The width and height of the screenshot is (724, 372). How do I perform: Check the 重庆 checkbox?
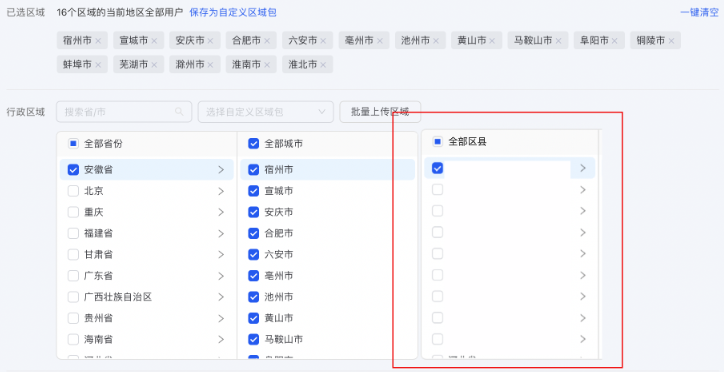click(x=73, y=212)
